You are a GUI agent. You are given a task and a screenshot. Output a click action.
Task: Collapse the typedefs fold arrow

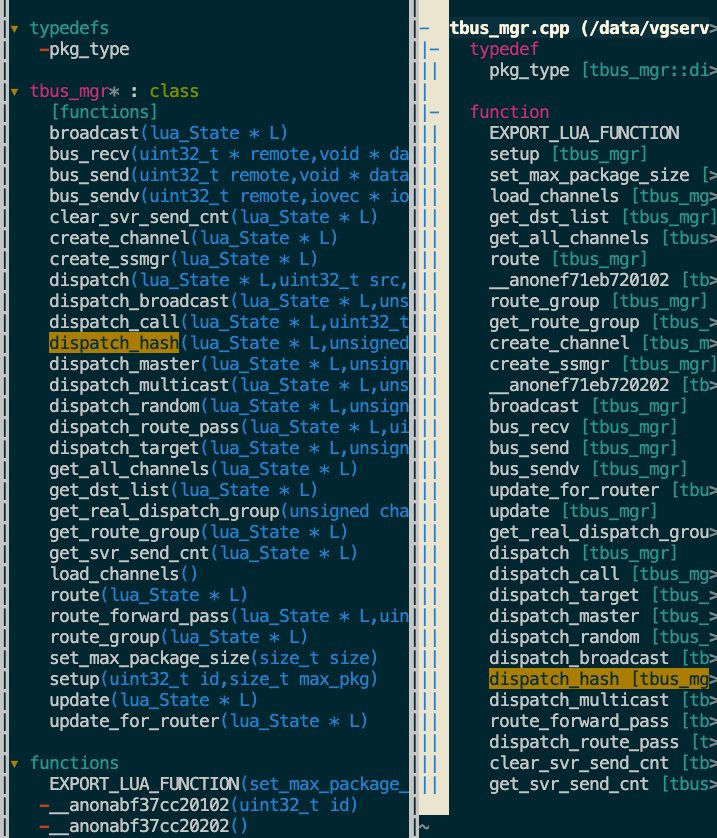14,29
